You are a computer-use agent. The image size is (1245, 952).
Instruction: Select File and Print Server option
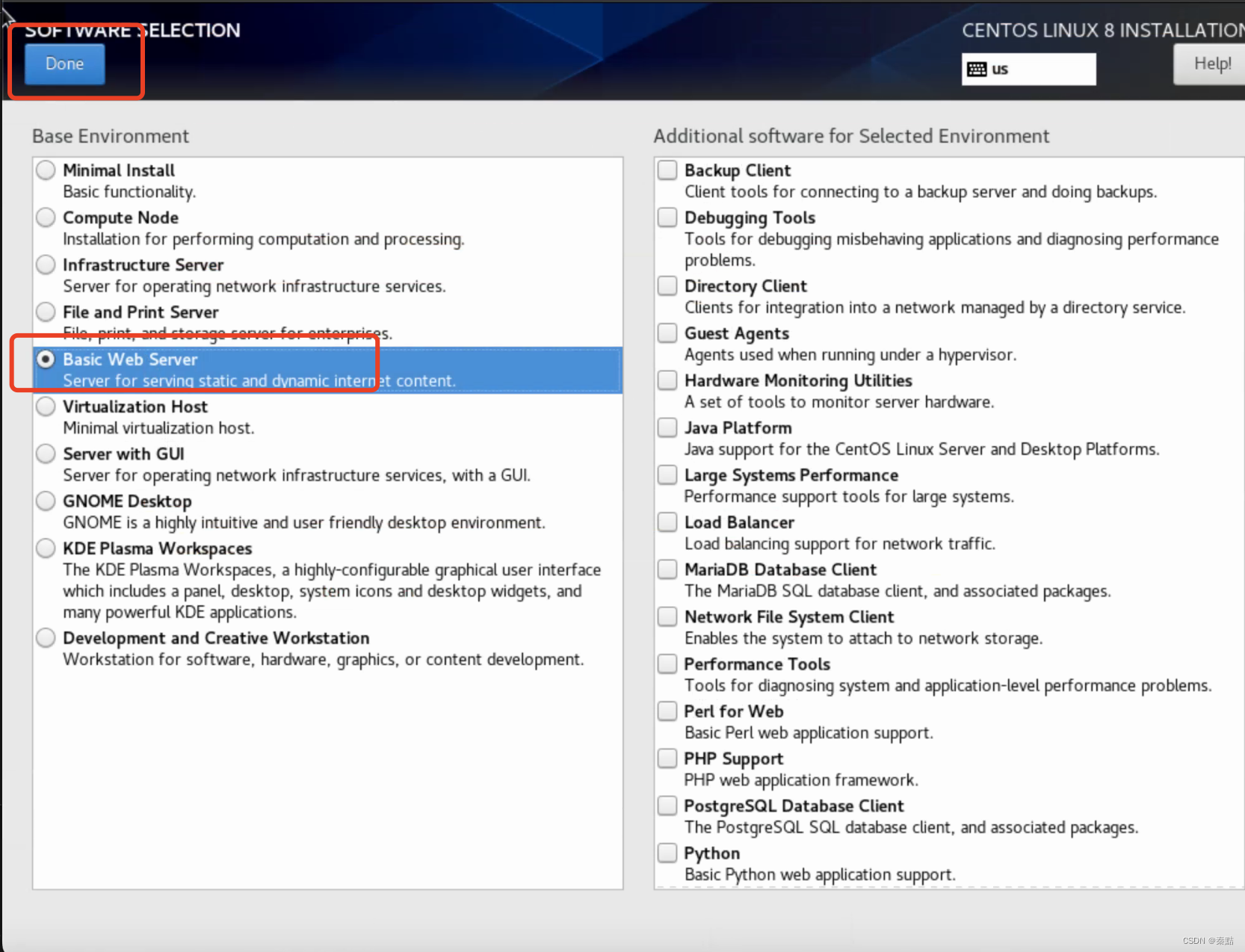pyautogui.click(x=46, y=312)
